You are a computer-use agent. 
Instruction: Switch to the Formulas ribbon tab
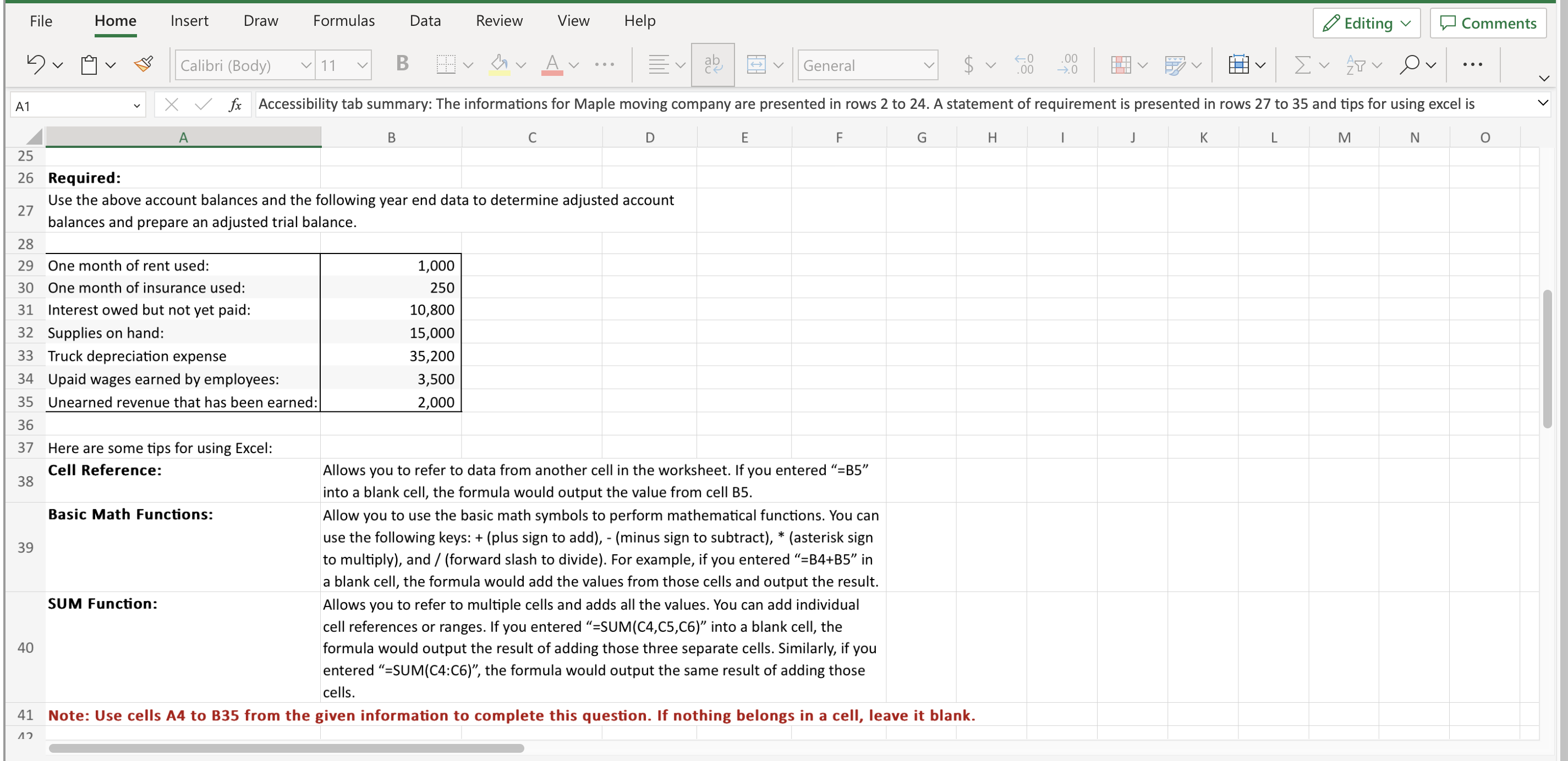click(343, 20)
